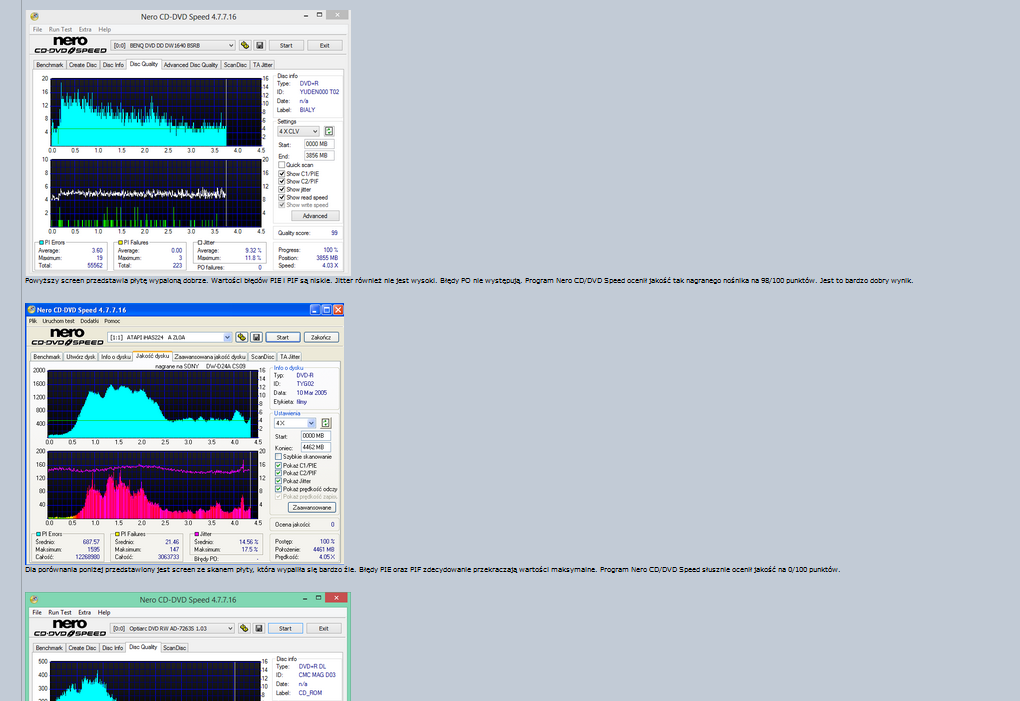Click disc app icon in ATAPI window title bar
Screen dimensions: 1020x701
31,310
